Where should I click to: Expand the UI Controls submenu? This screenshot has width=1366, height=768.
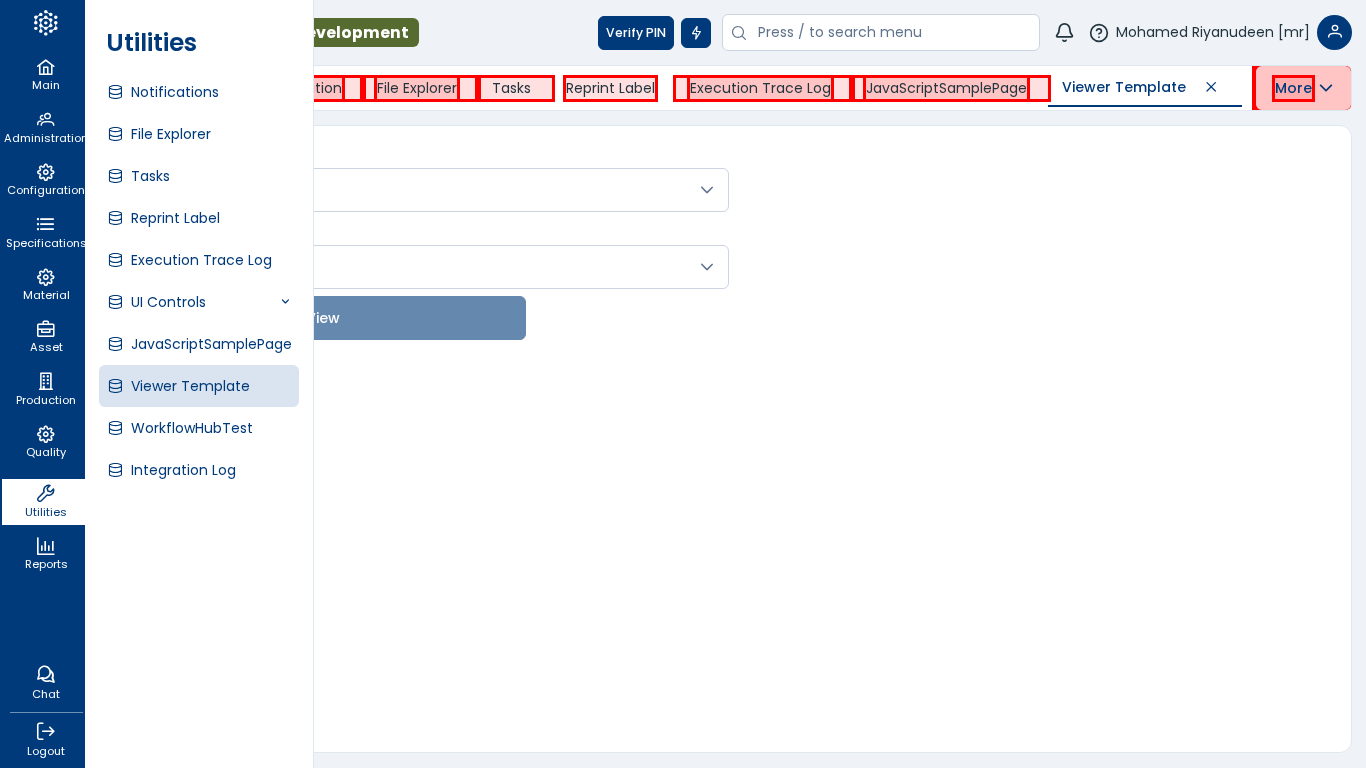click(x=285, y=302)
